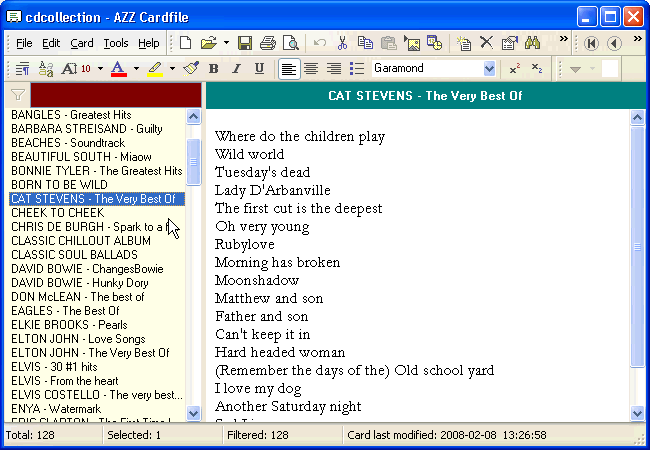Click the card text scroll down arrow
The width and height of the screenshot is (650, 450).
coord(637,413)
